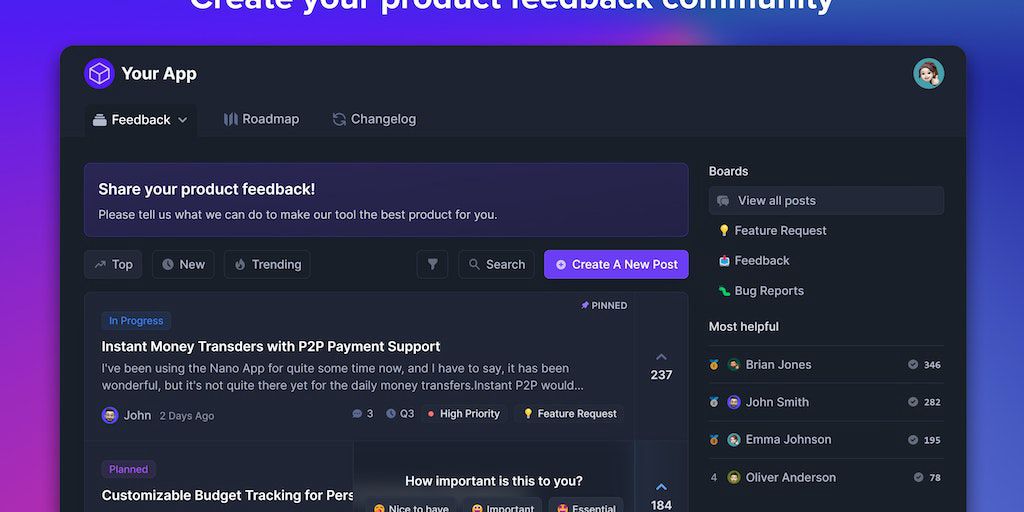Sort posts by Trending
The width and height of the screenshot is (1024, 512).
(267, 264)
